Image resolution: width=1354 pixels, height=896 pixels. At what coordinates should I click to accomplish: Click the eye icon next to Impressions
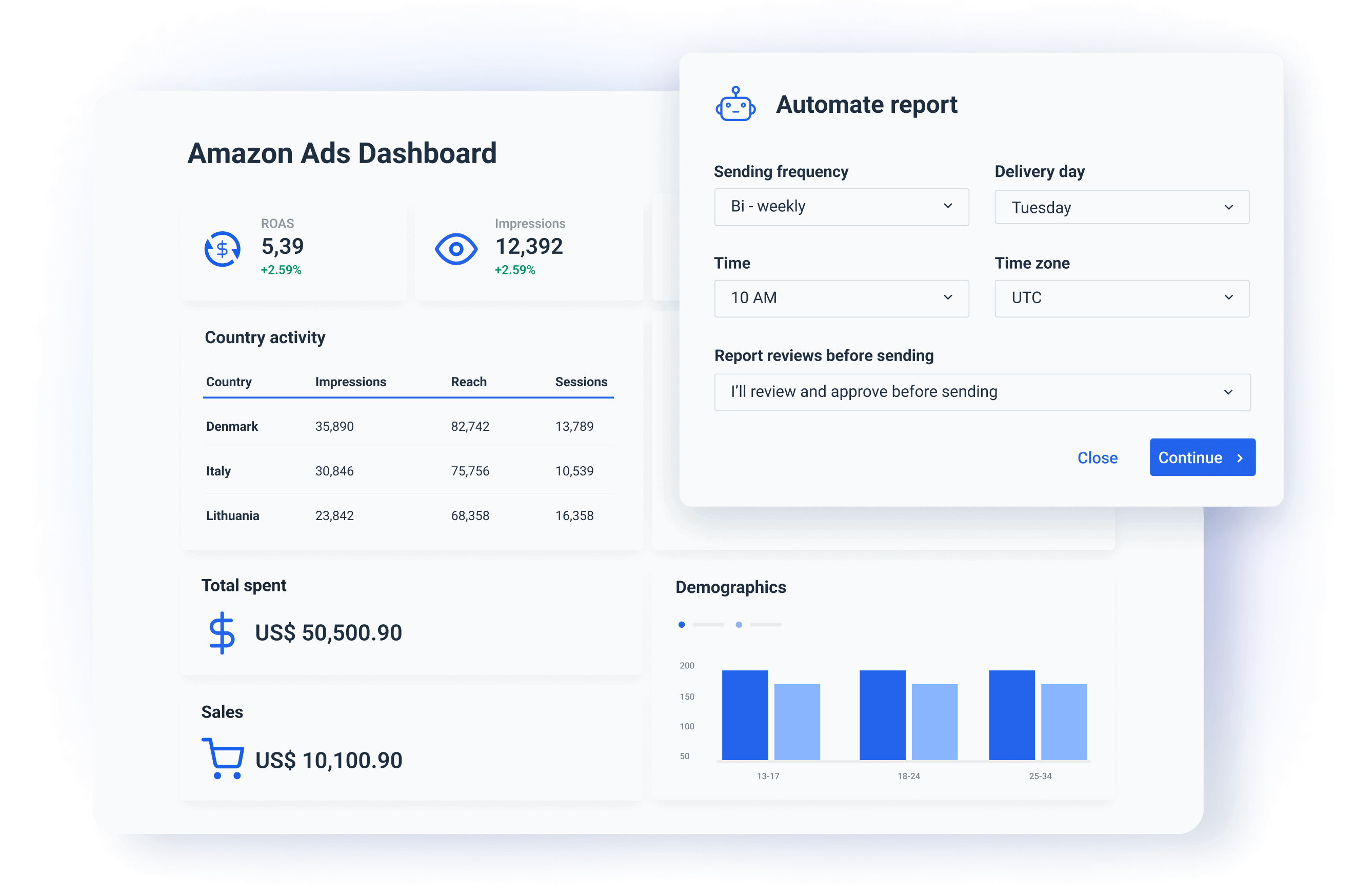[455, 249]
